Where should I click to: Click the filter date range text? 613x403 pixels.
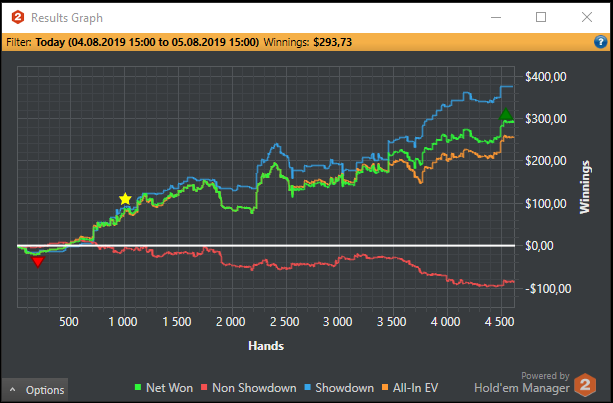point(147,42)
